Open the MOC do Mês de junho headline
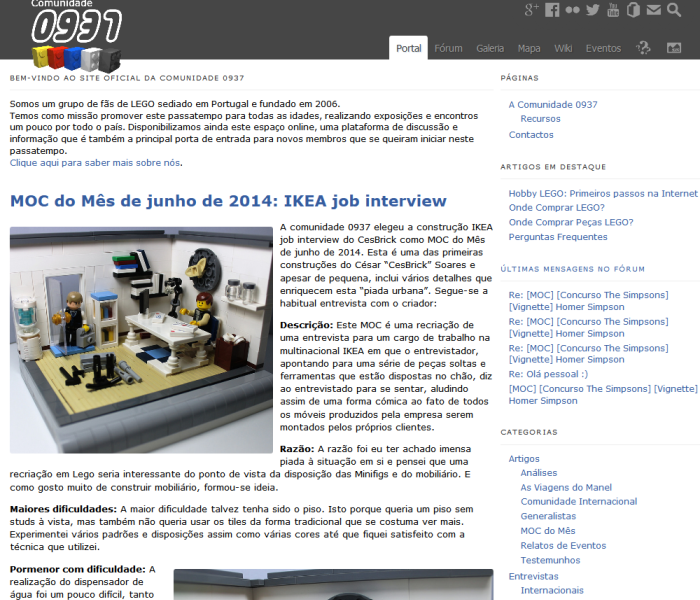This screenshot has height=600, width=700. 228,201
